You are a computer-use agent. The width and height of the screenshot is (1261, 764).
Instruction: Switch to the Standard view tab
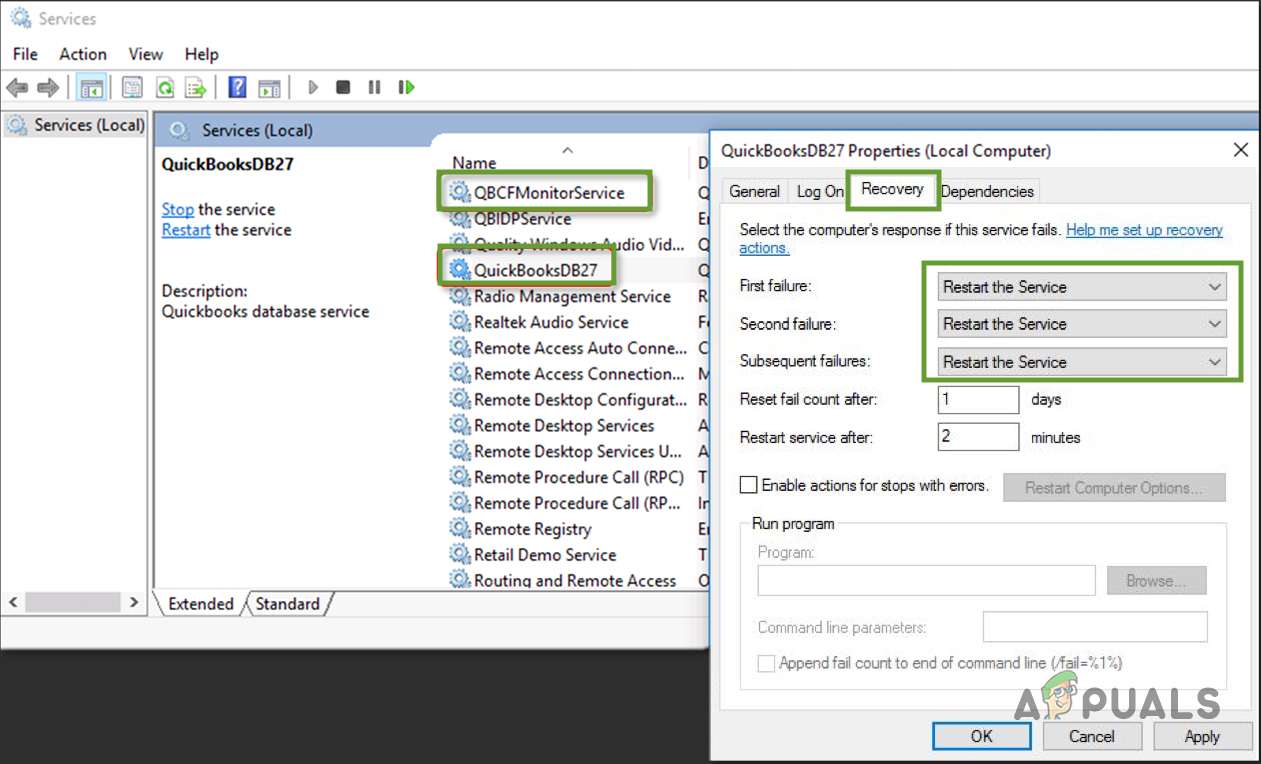click(x=287, y=604)
